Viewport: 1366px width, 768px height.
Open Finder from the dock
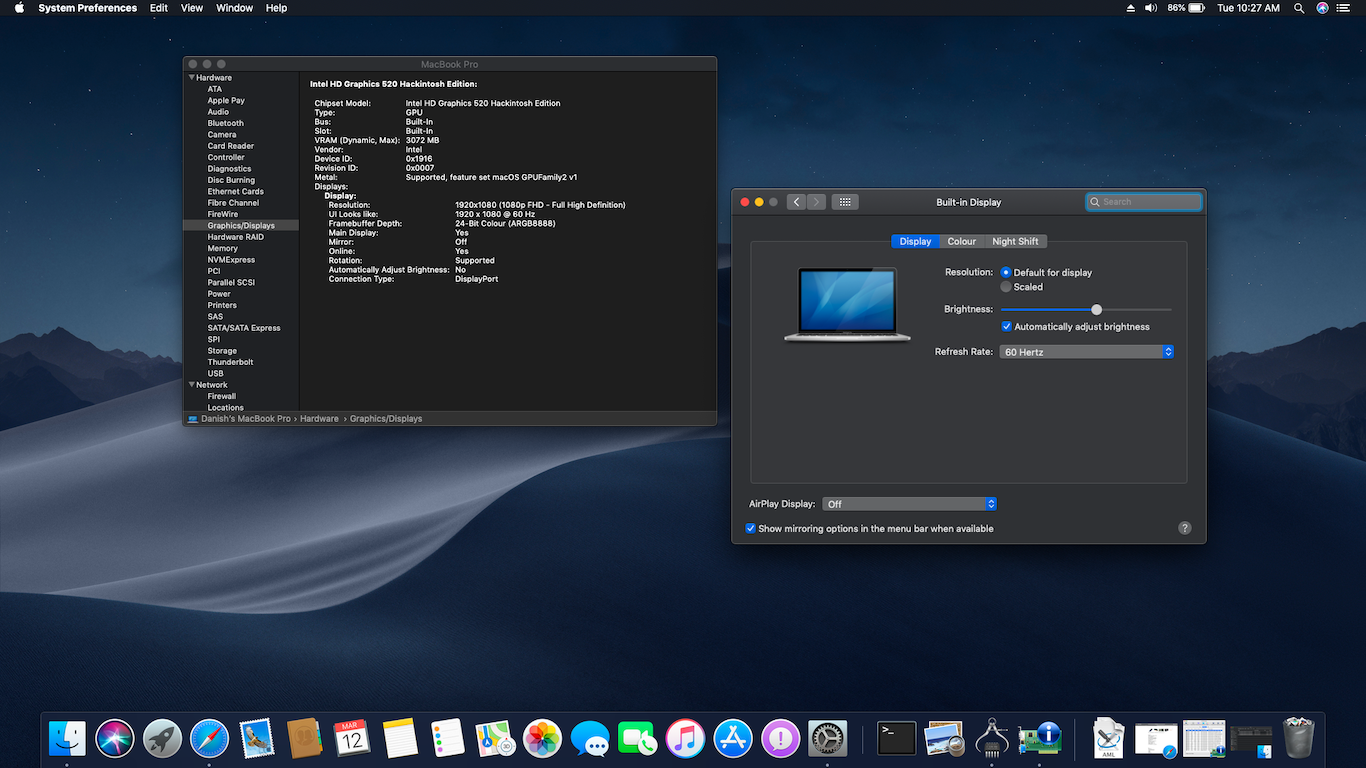[67, 739]
